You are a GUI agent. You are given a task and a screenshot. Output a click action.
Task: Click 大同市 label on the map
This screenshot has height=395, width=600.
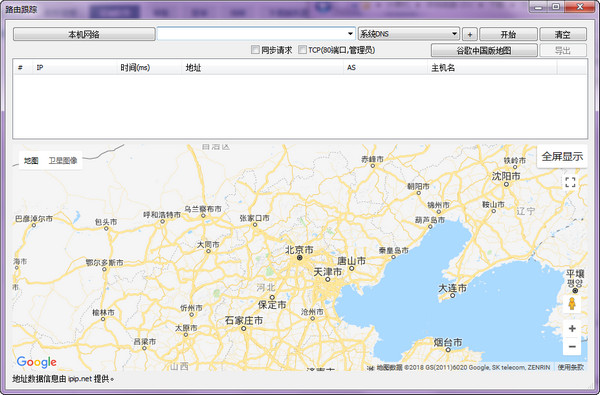(208, 244)
